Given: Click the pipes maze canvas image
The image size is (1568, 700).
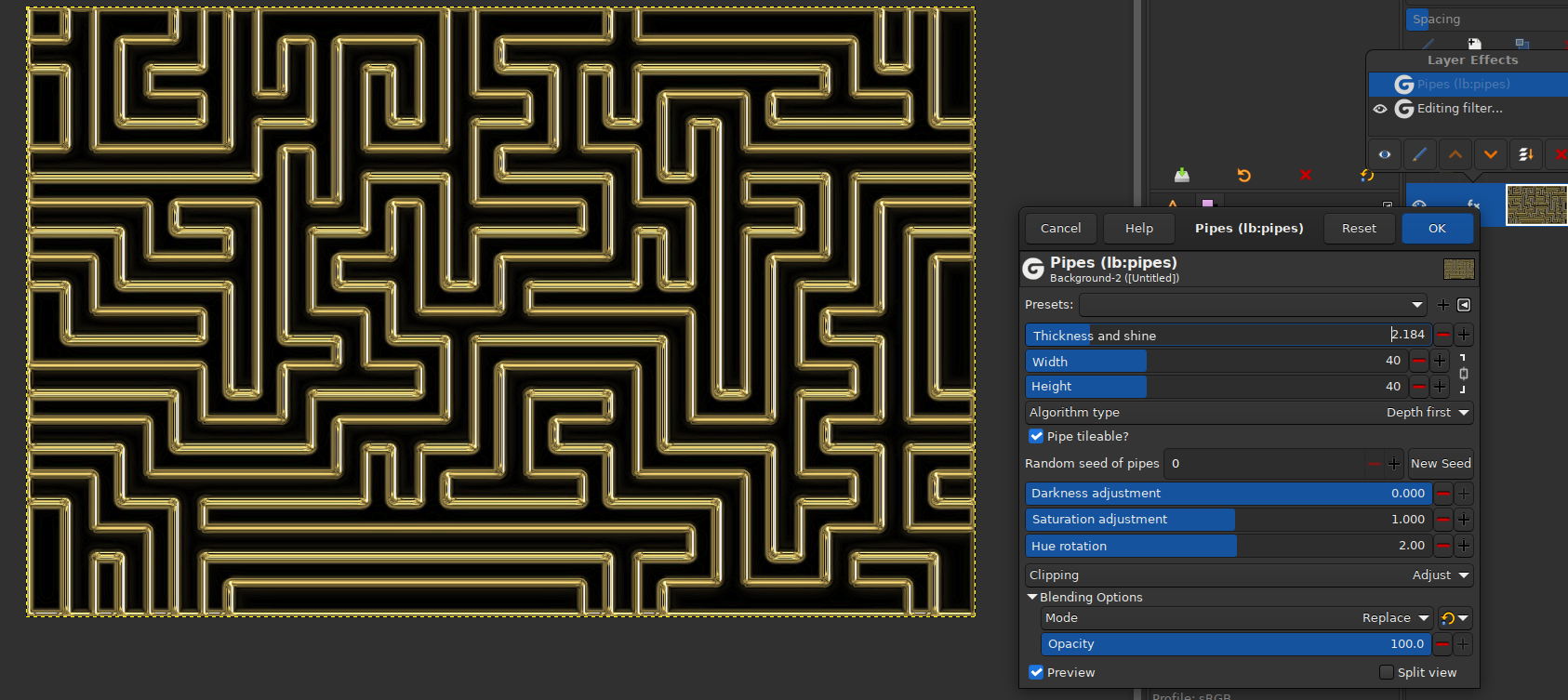Looking at the screenshot, I should 501,311.
